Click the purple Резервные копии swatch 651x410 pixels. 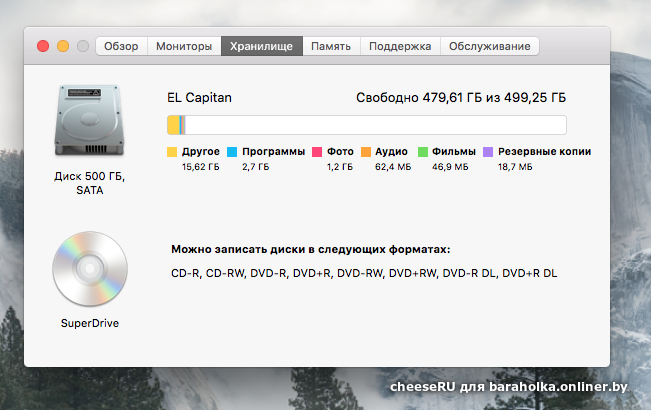tap(488, 152)
